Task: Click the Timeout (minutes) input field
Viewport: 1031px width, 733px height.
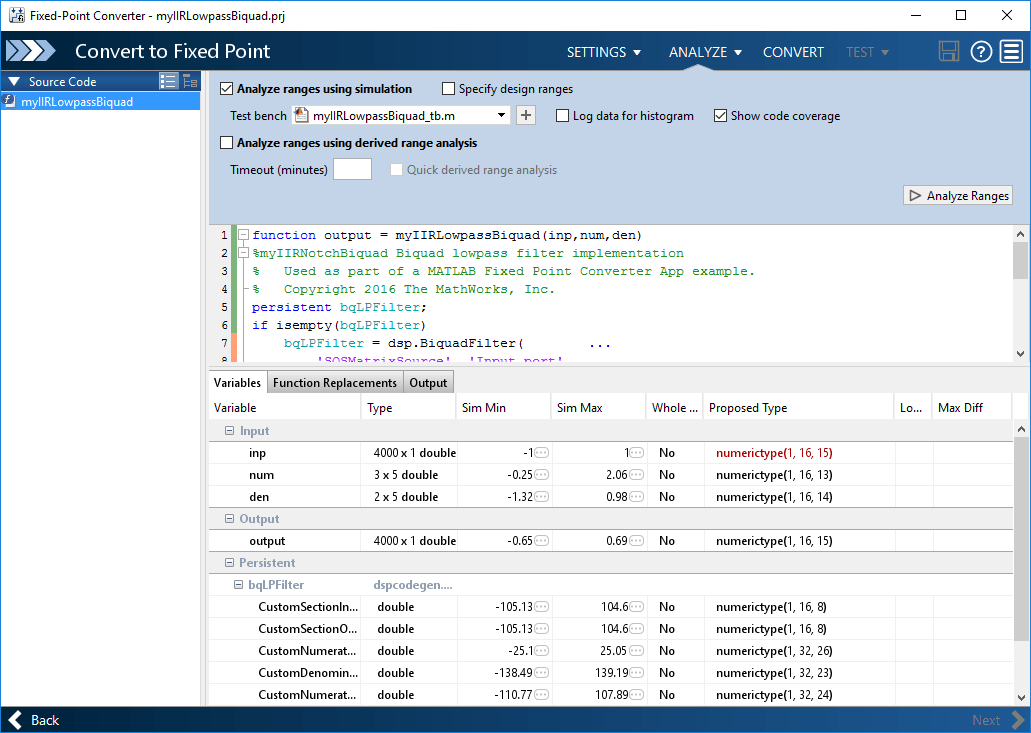Action: [x=352, y=170]
